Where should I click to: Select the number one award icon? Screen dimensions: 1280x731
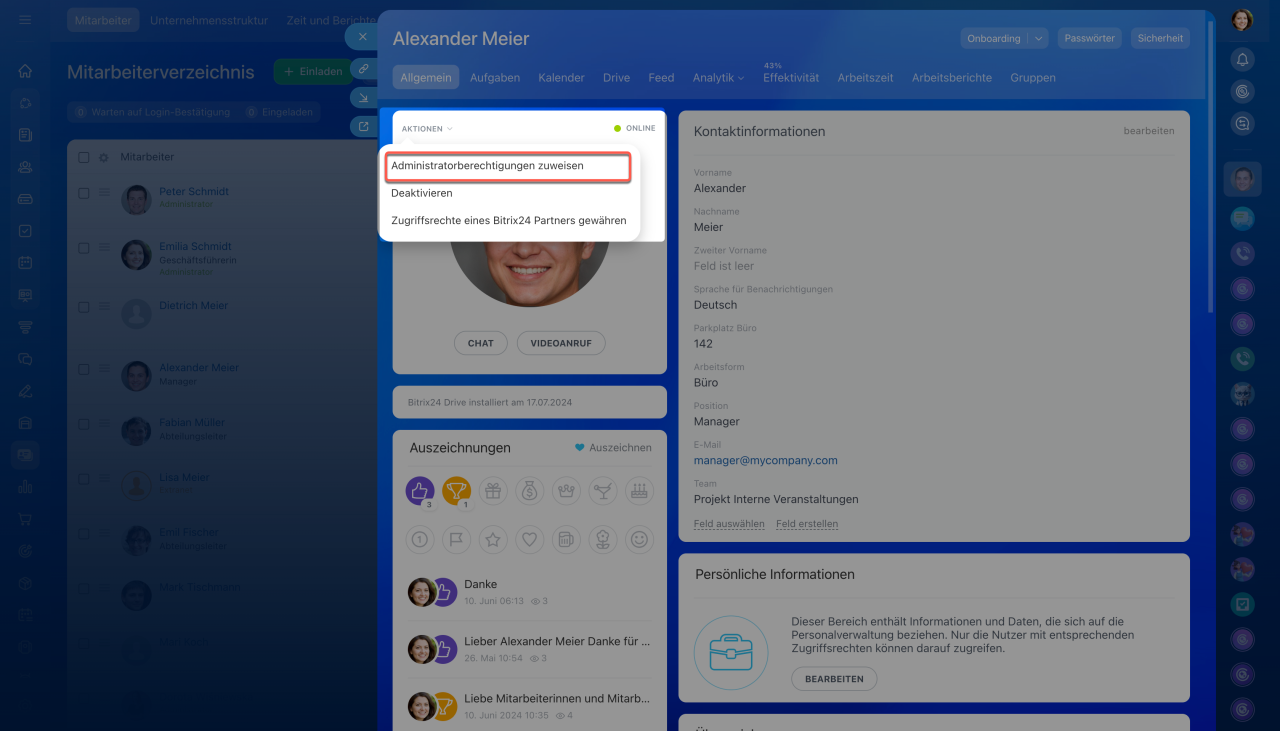pyautogui.click(x=420, y=539)
